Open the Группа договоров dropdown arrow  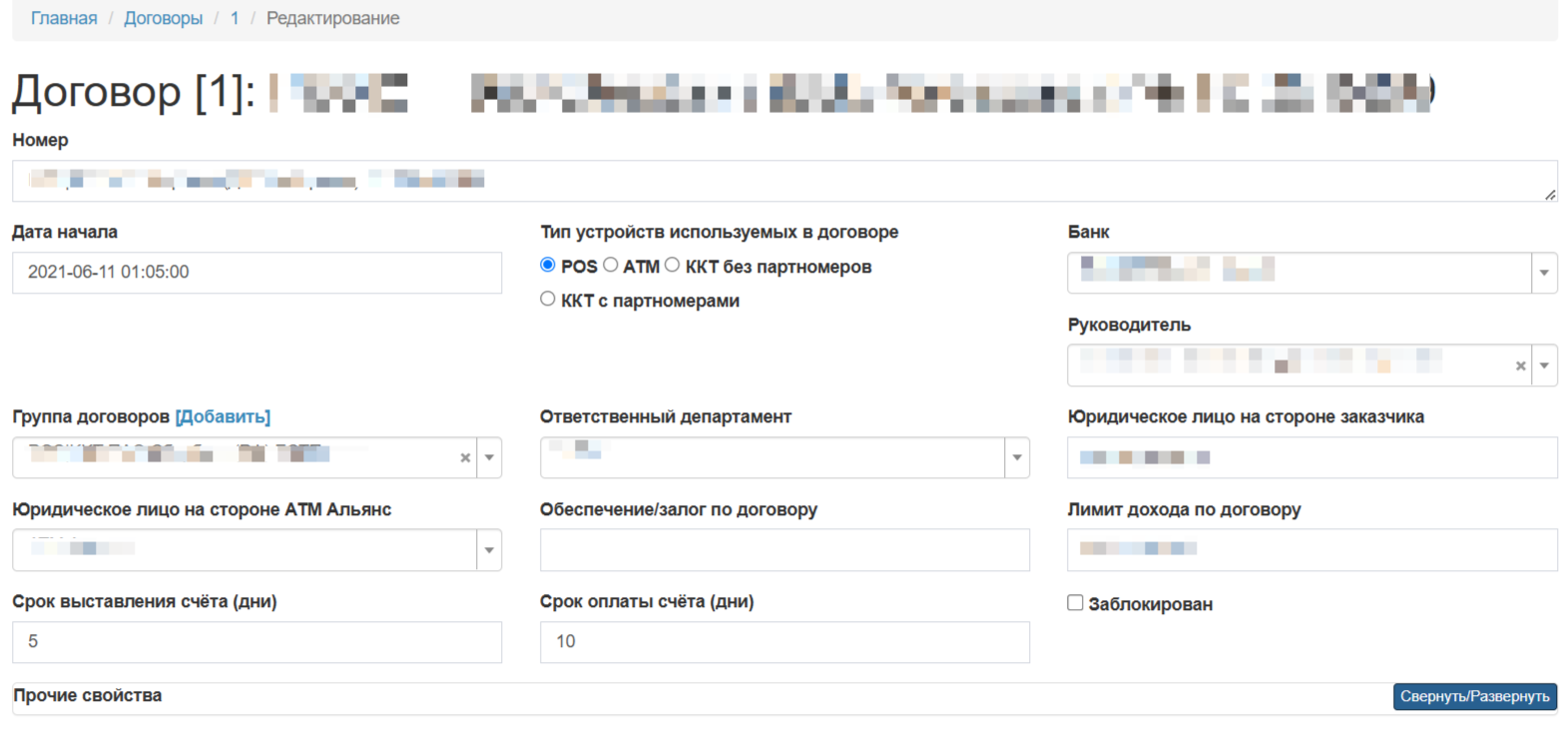click(x=489, y=458)
